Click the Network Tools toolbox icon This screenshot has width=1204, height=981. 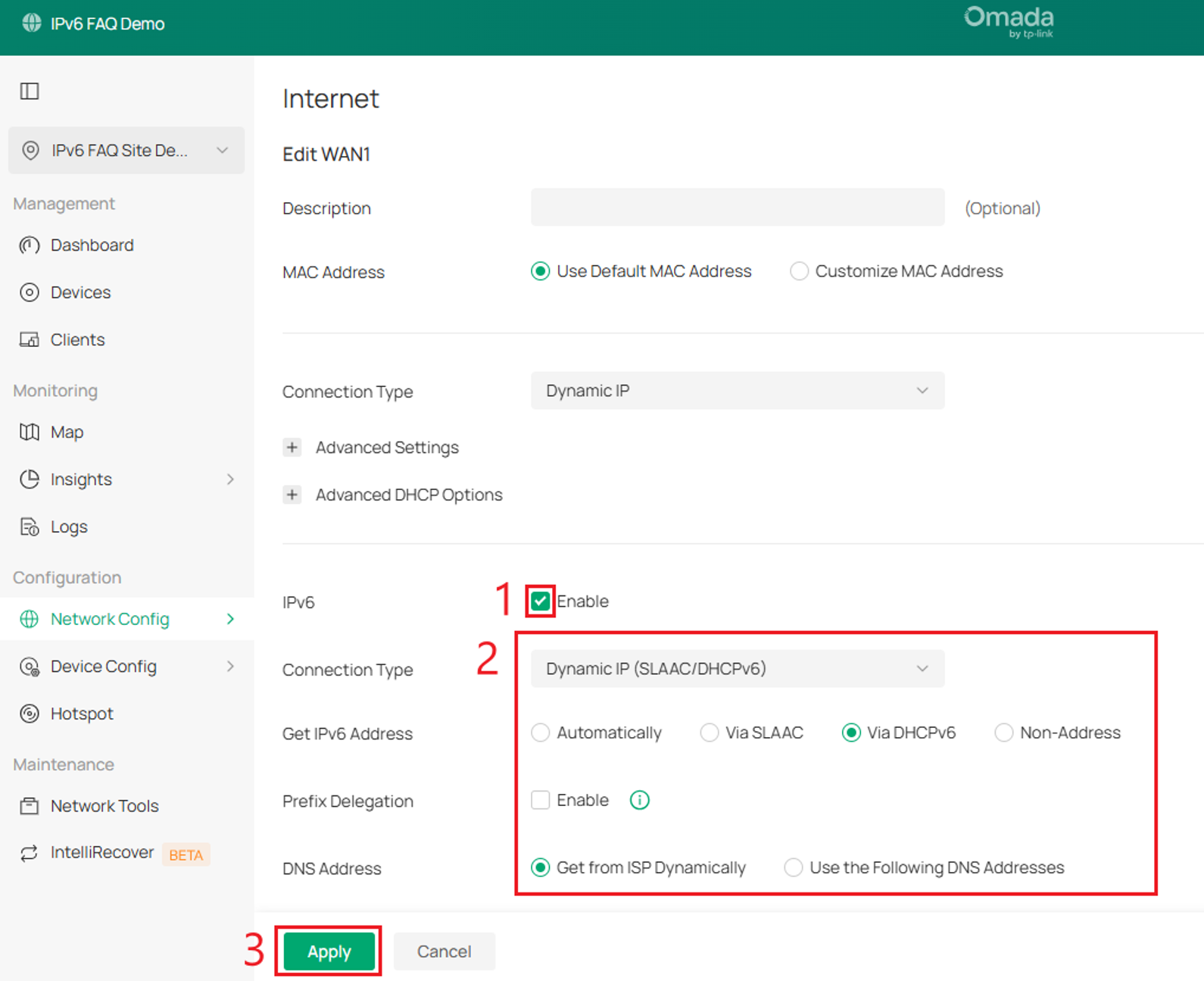(30, 806)
